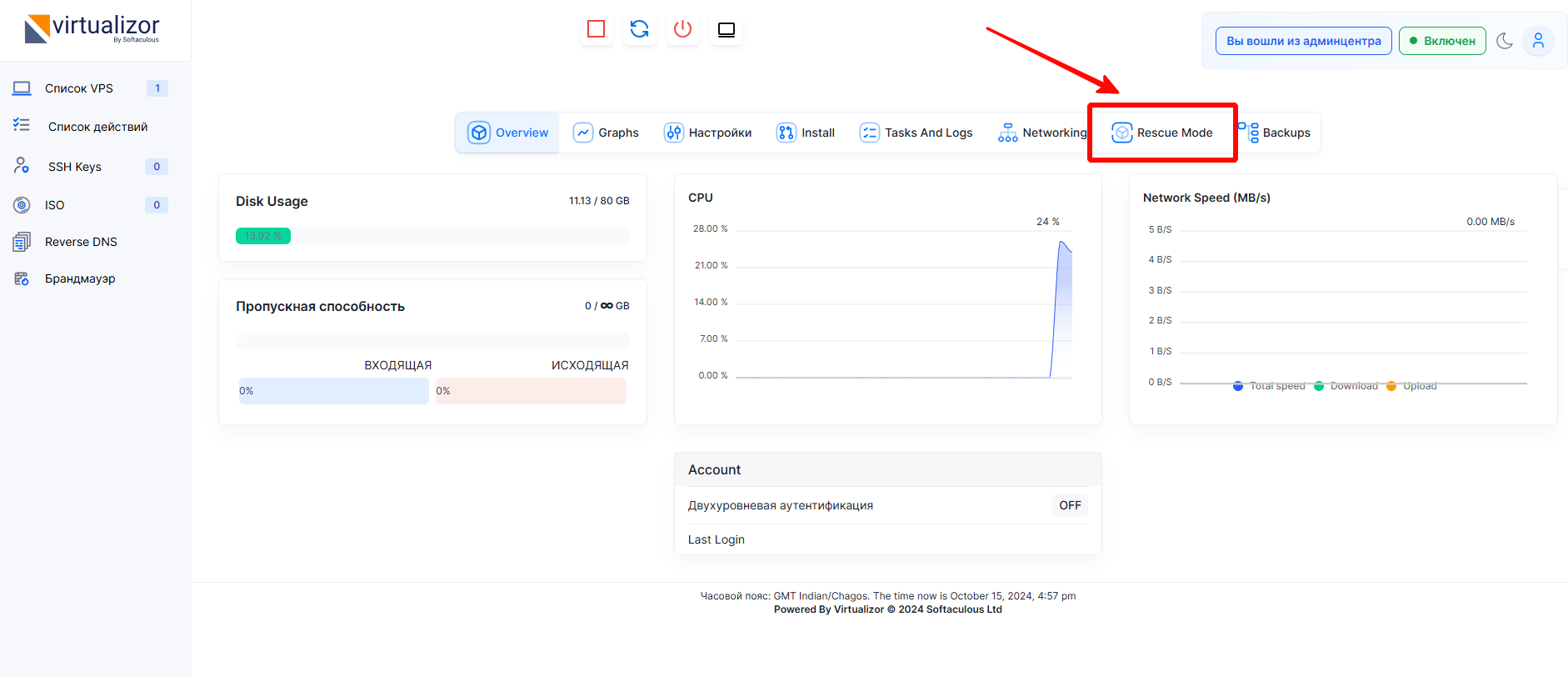Click the Networking nodes icon
1568x677 pixels.
(x=1008, y=133)
